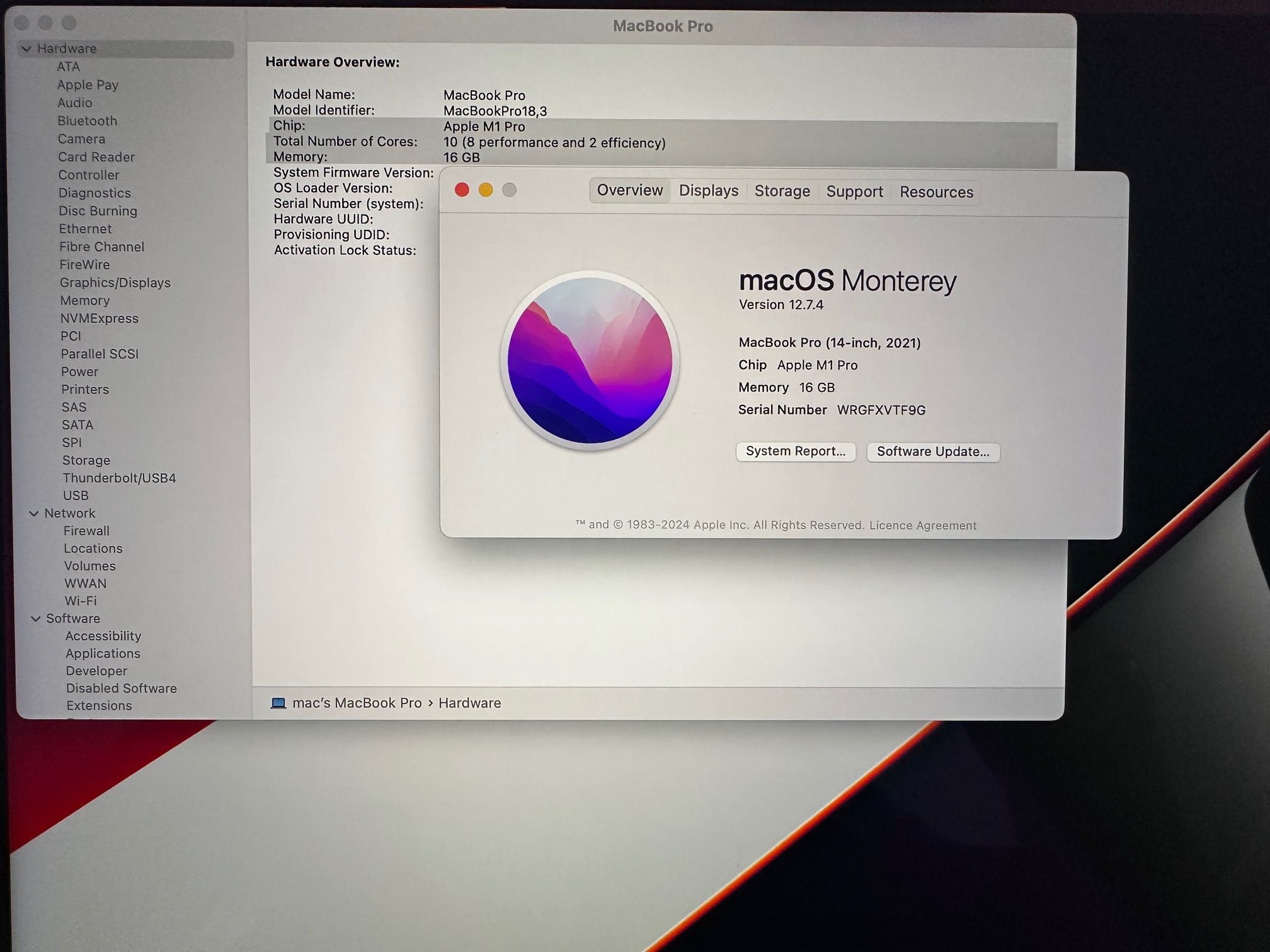Select Power in the sidebar
The height and width of the screenshot is (952, 1270).
tap(79, 372)
